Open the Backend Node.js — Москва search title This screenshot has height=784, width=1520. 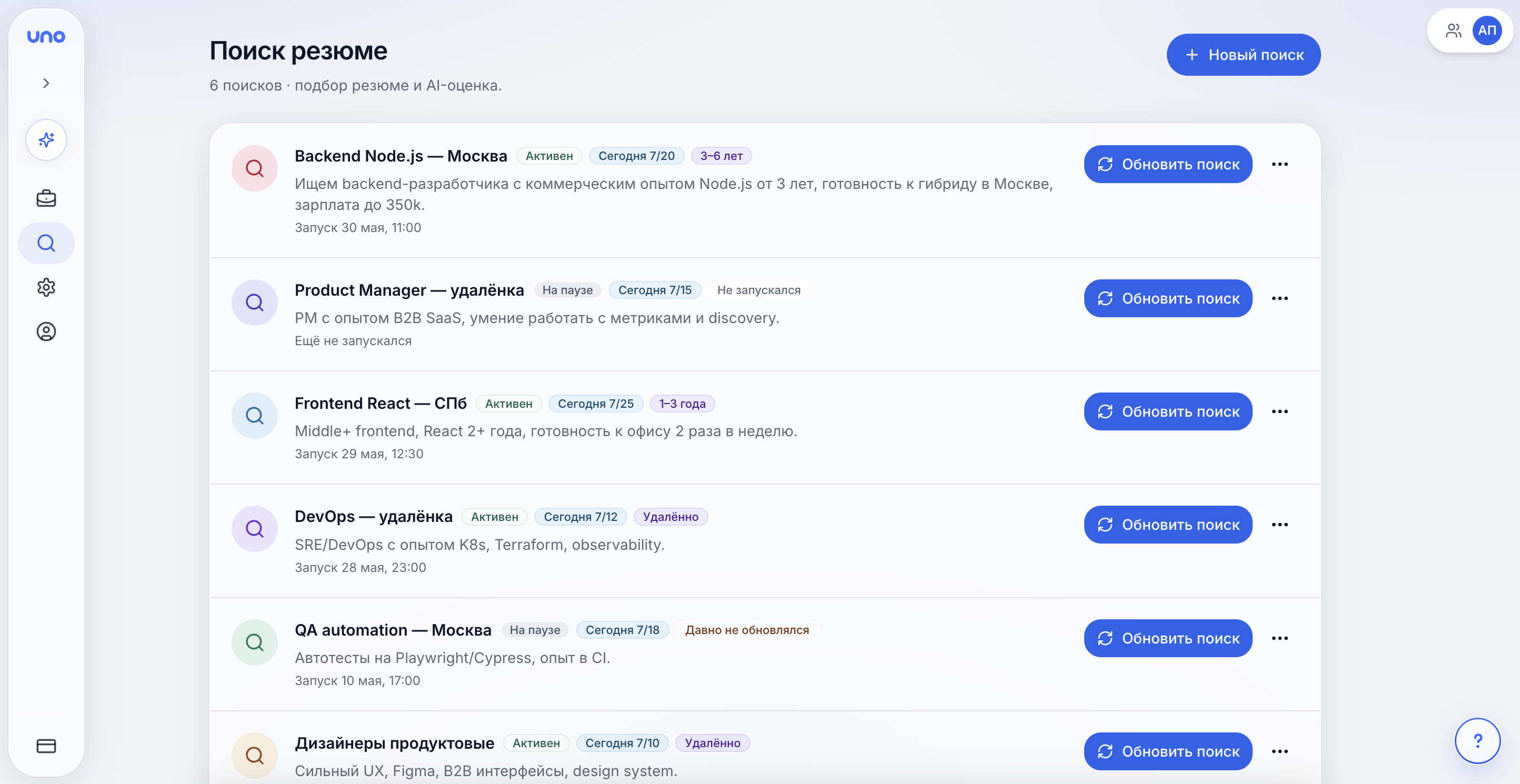(401, 156)
